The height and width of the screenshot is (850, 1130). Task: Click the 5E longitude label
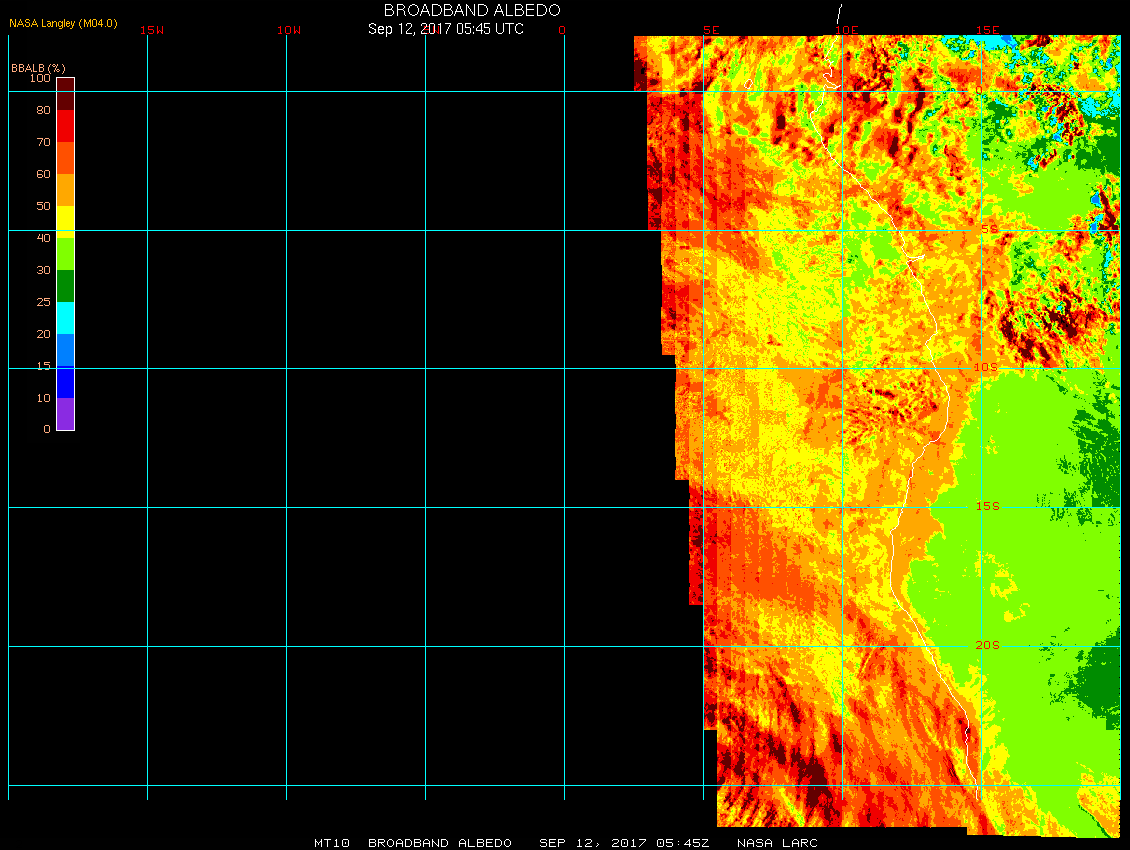(x=711, y=30)
